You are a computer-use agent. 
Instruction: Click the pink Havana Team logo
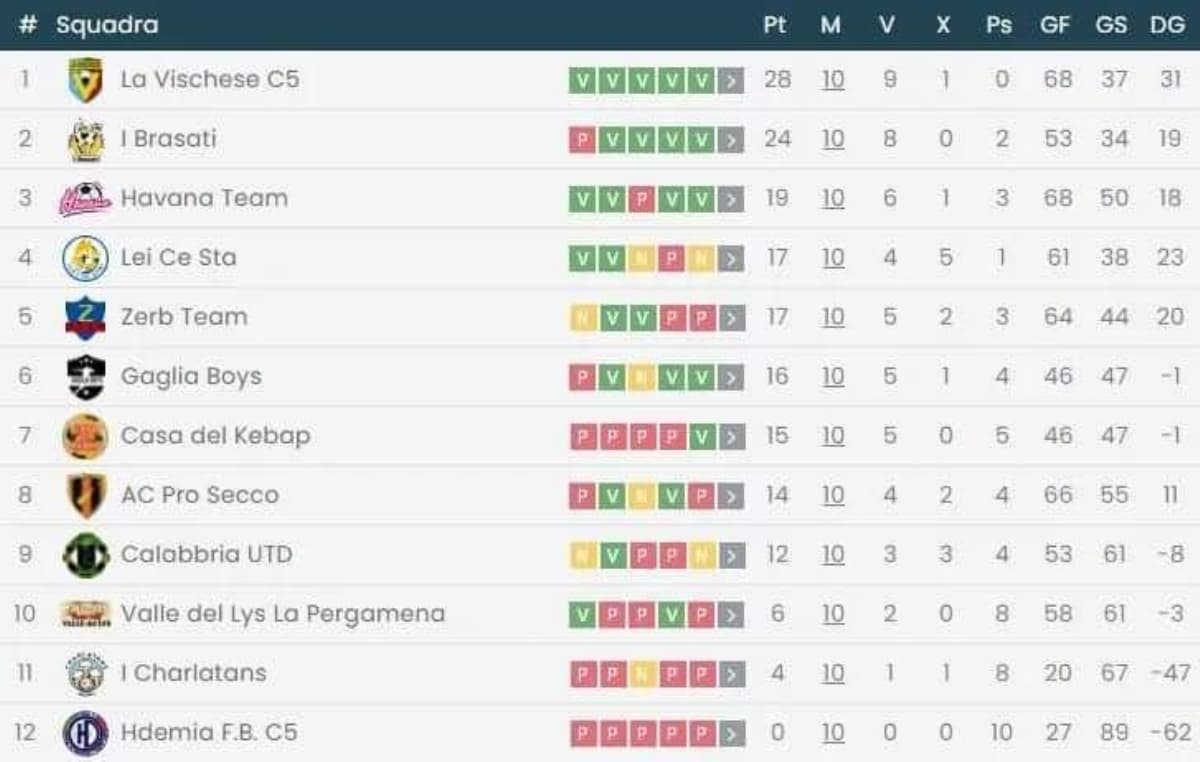pyautogui.click(x=85, y=199)
